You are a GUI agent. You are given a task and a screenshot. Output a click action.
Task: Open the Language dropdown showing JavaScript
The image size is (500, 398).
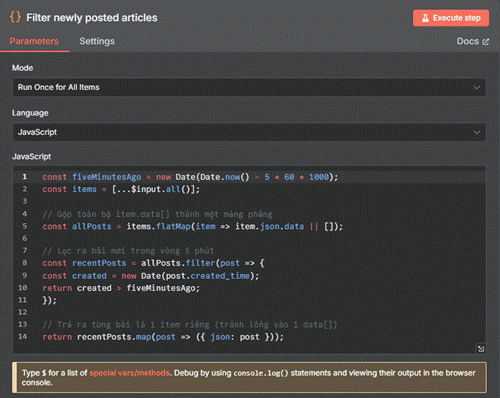click(249, 132)
